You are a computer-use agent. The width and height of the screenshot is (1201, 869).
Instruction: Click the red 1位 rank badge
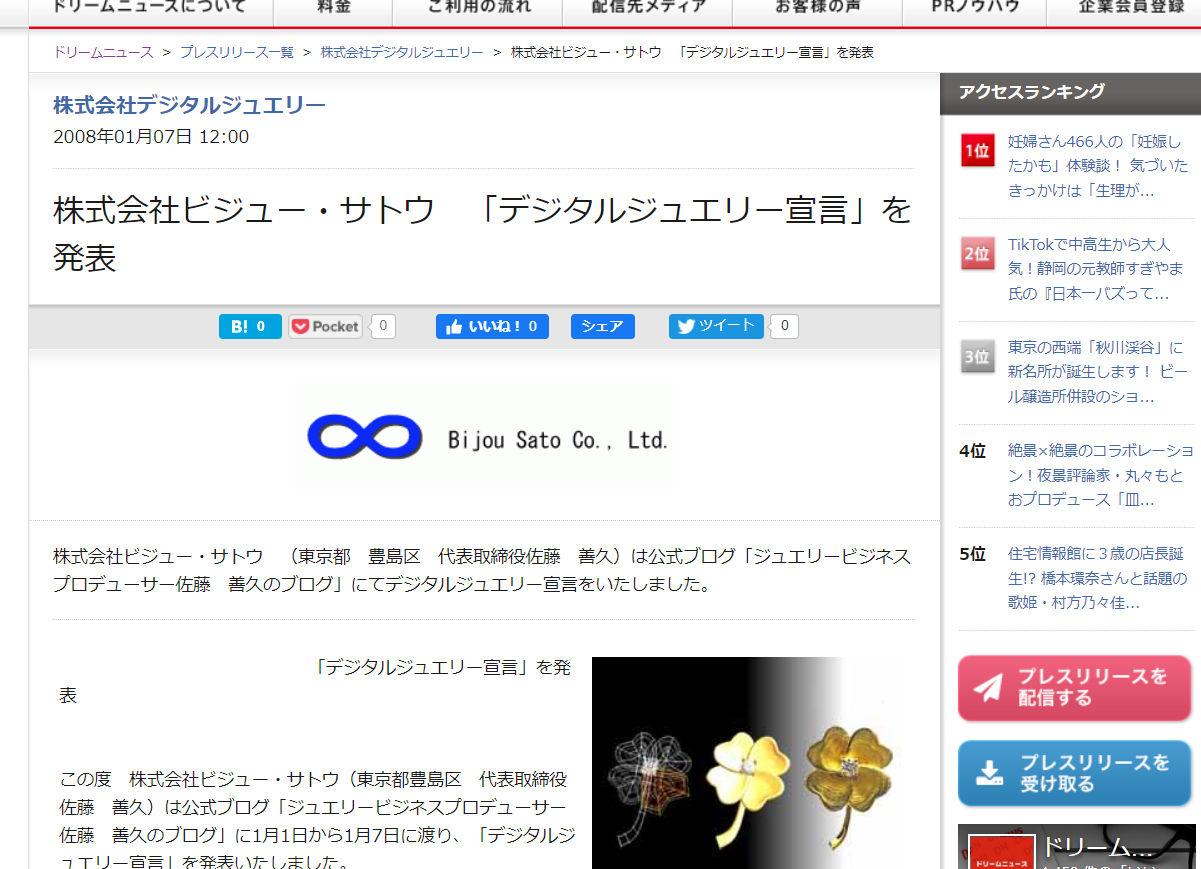tap(977, 151)
